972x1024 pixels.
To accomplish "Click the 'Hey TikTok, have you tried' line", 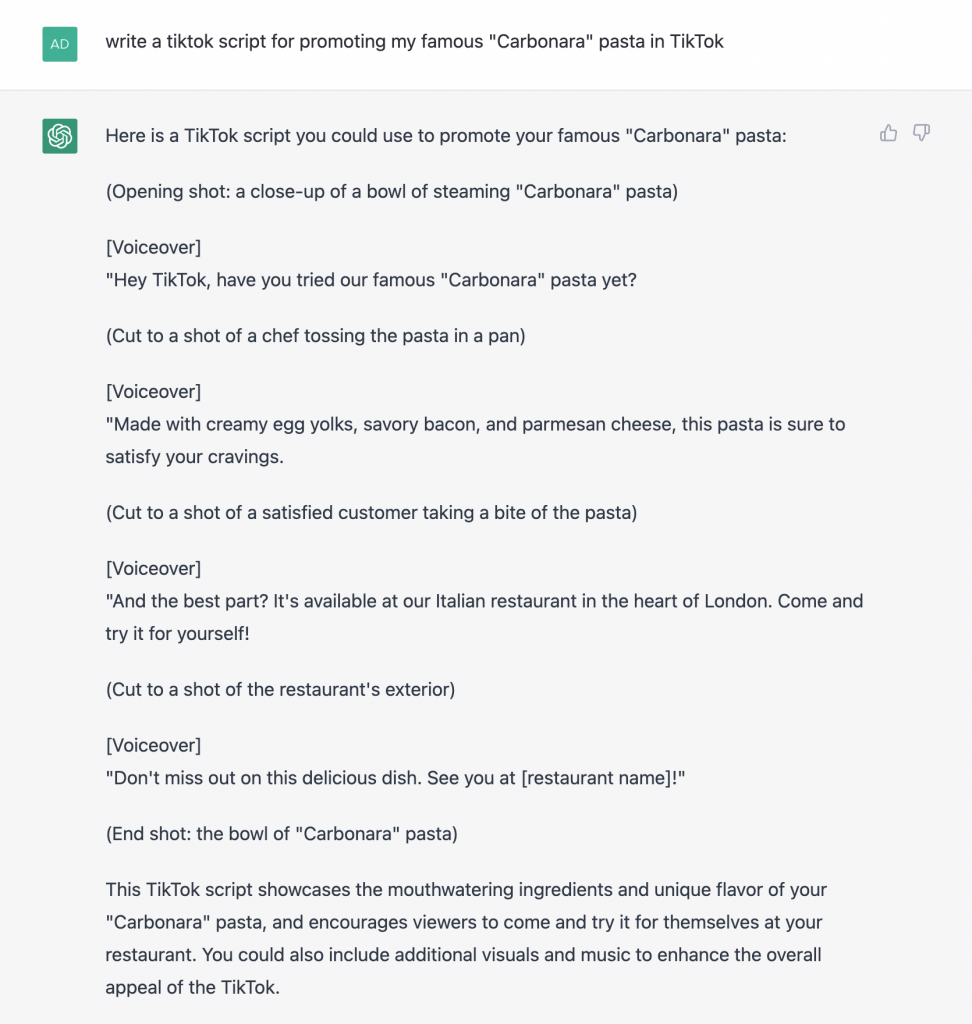I will [371, 280].
